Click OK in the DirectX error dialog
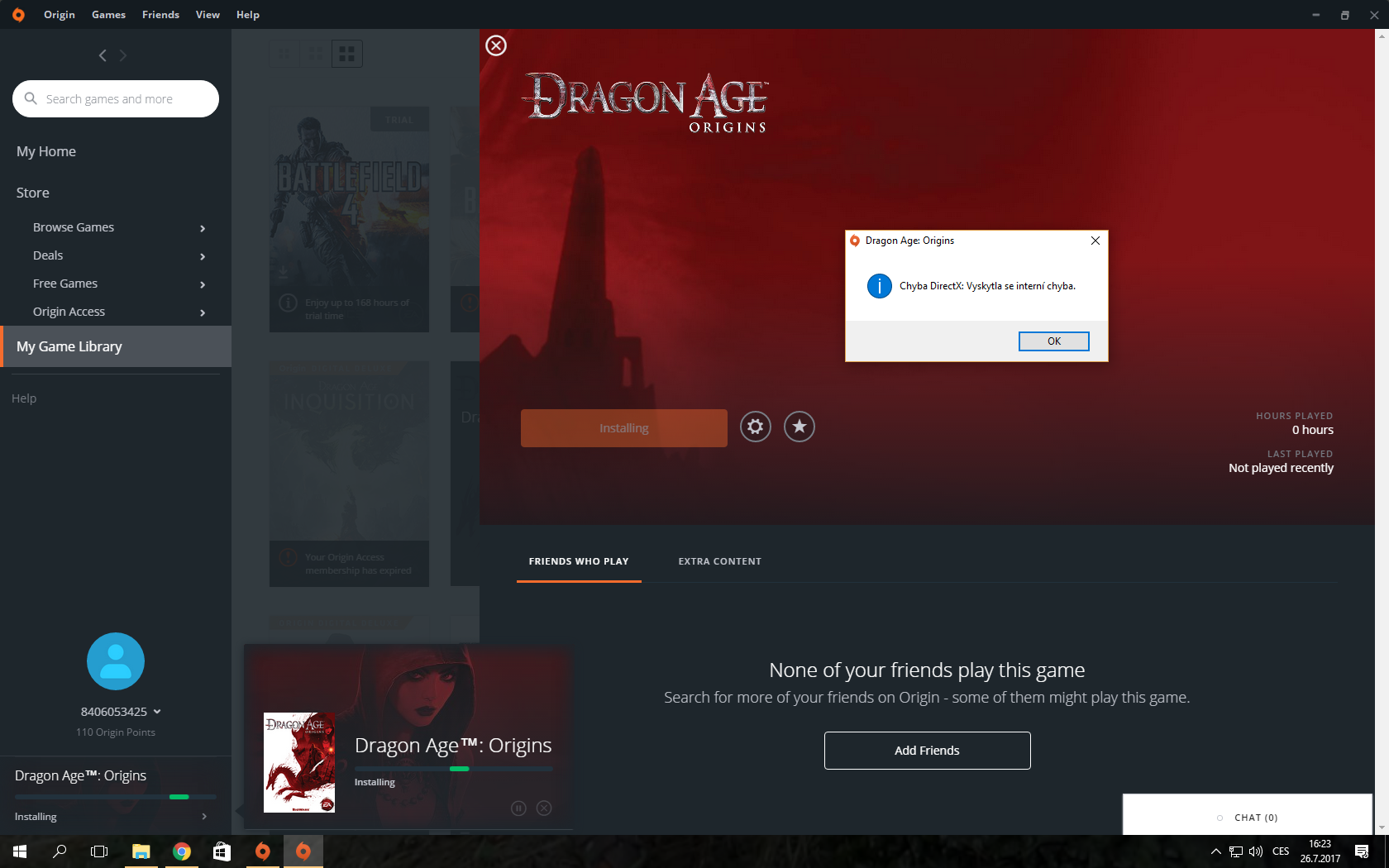1389x868 pixels. [x=1054, y=341]
